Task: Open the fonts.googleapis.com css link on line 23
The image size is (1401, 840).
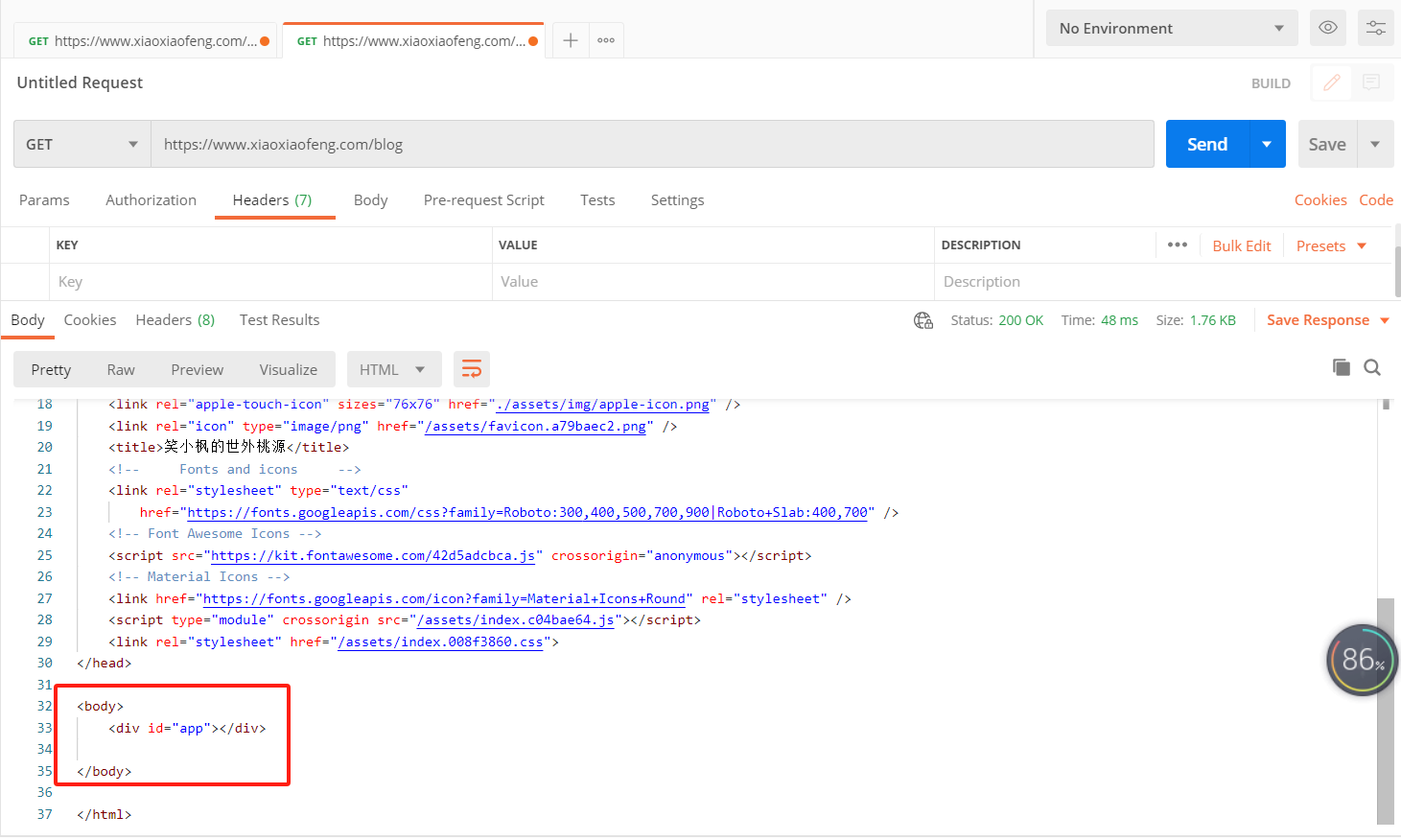Action: point(527,512)
